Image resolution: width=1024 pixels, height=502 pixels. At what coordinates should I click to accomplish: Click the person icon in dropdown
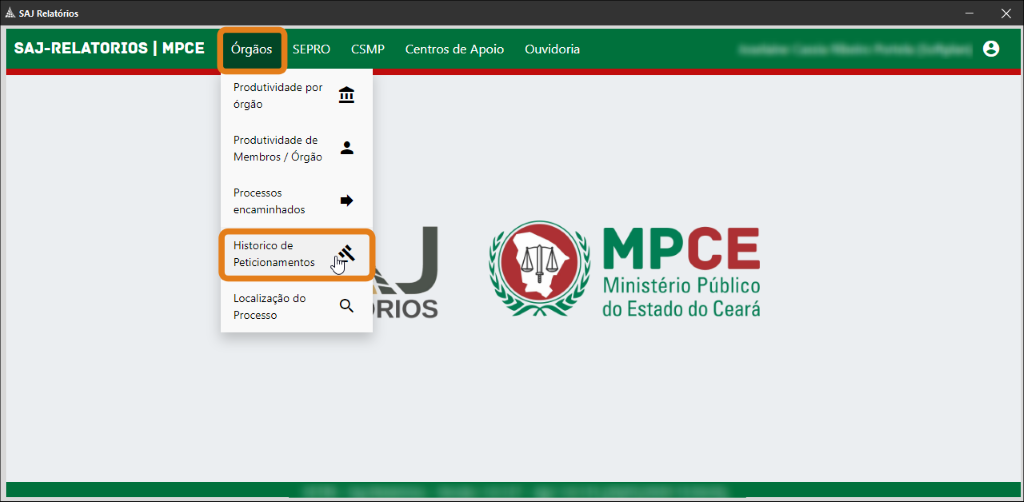click(x=347, y=148)
